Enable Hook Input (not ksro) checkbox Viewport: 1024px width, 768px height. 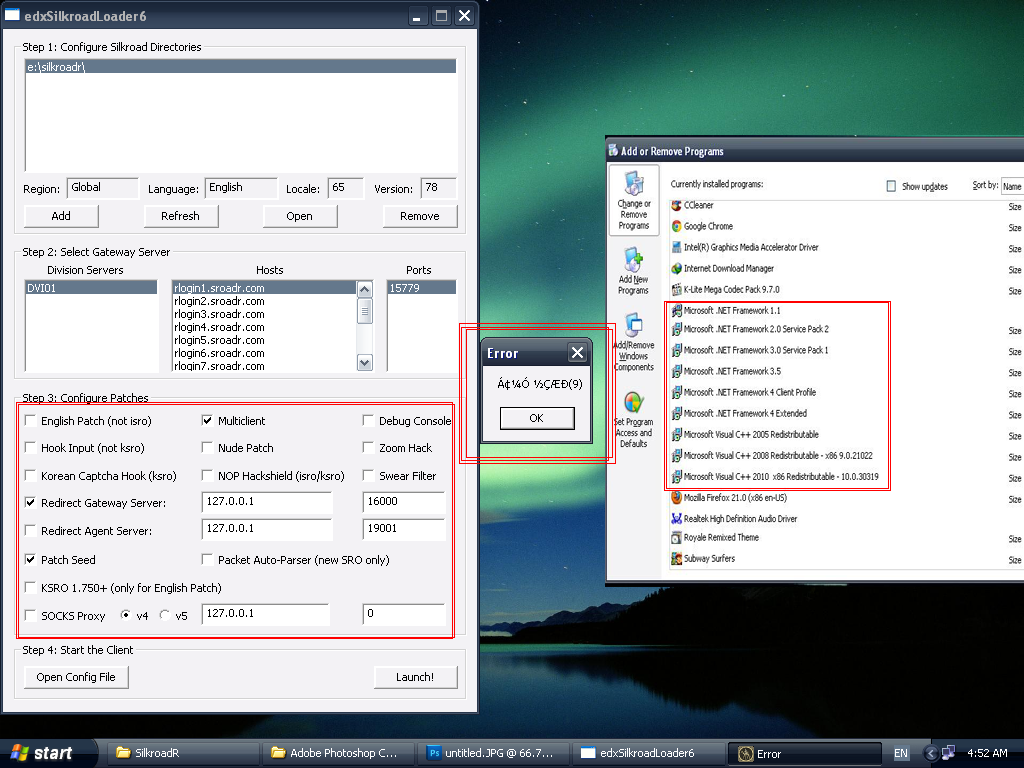[30, 447]
